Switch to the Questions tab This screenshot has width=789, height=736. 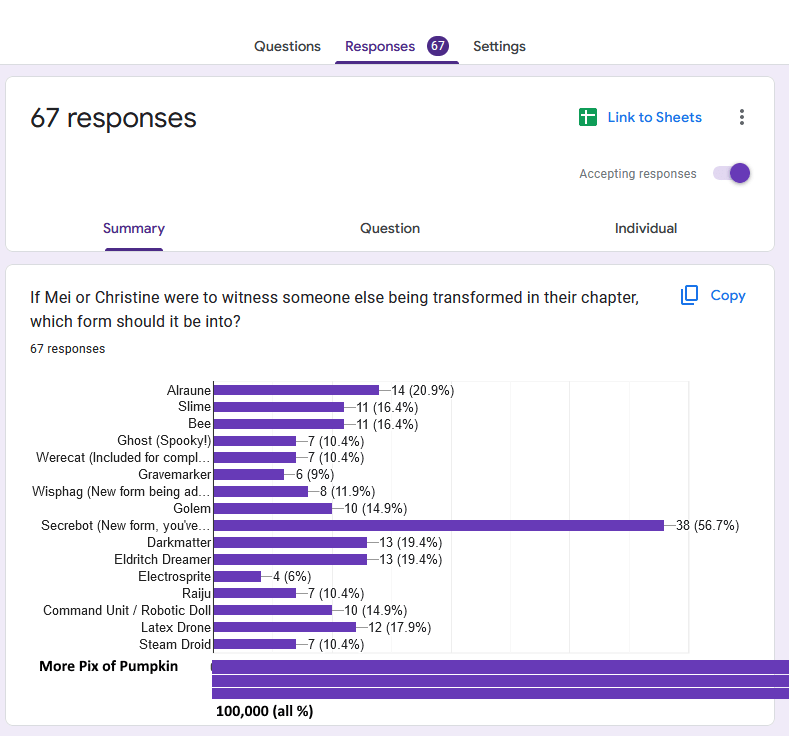[x=287, y=46]
